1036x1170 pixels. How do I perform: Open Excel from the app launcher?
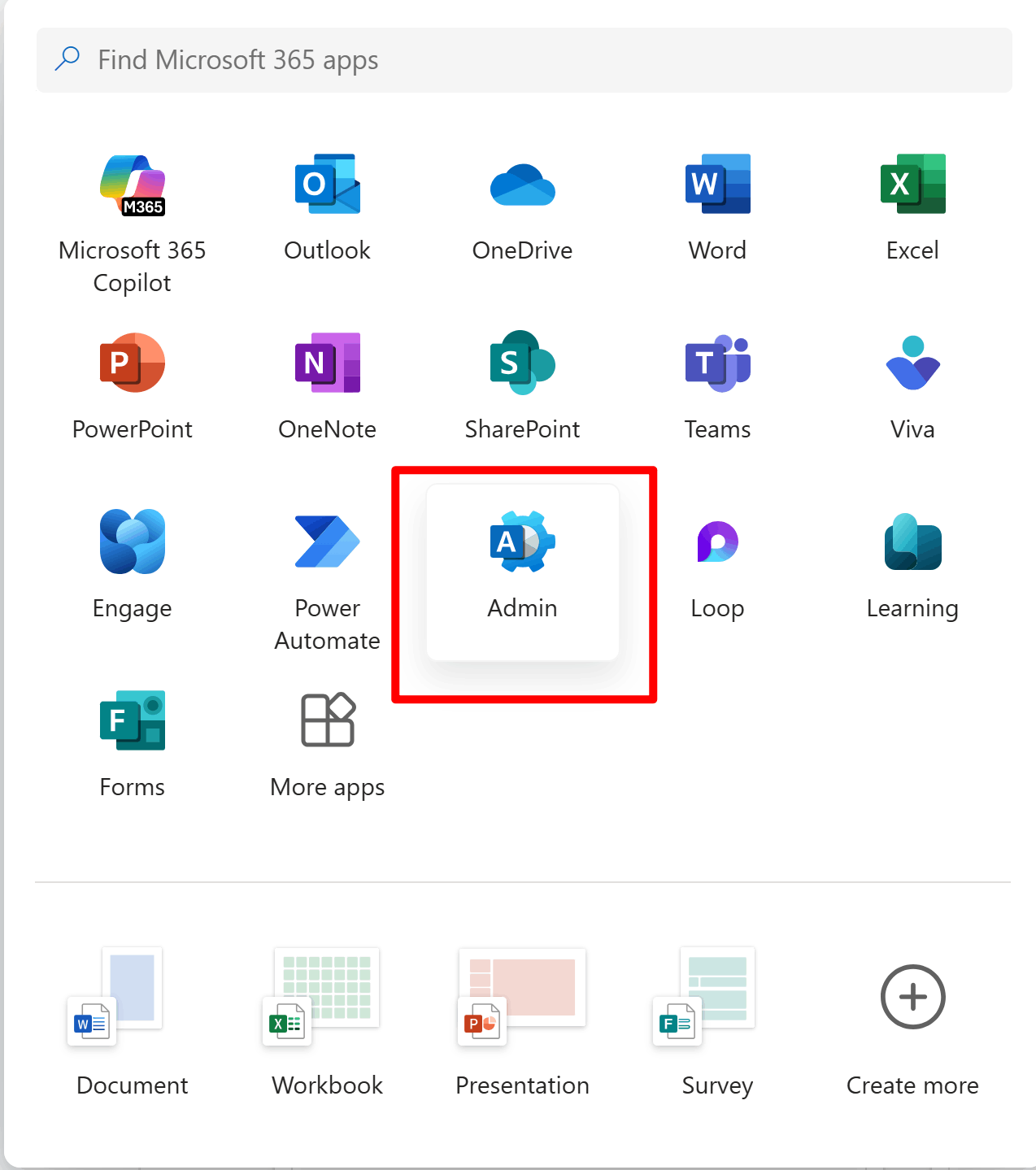(x=913, y=207)
